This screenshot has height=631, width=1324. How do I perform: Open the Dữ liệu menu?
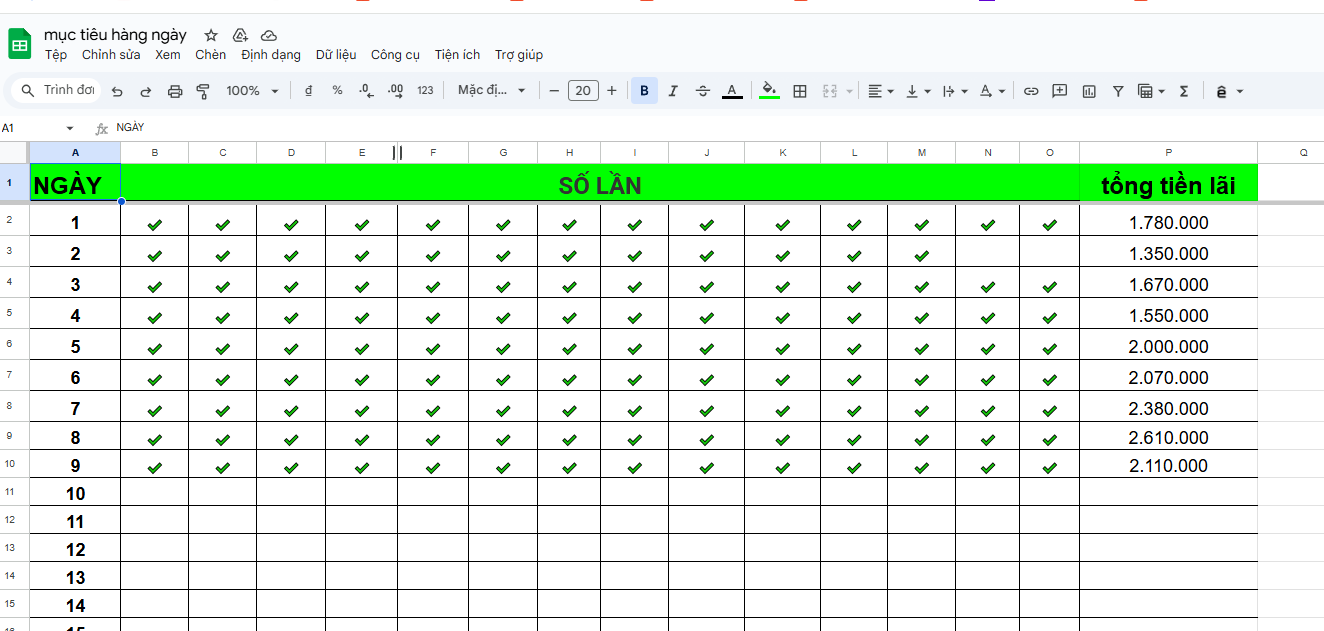click(336, 55)
